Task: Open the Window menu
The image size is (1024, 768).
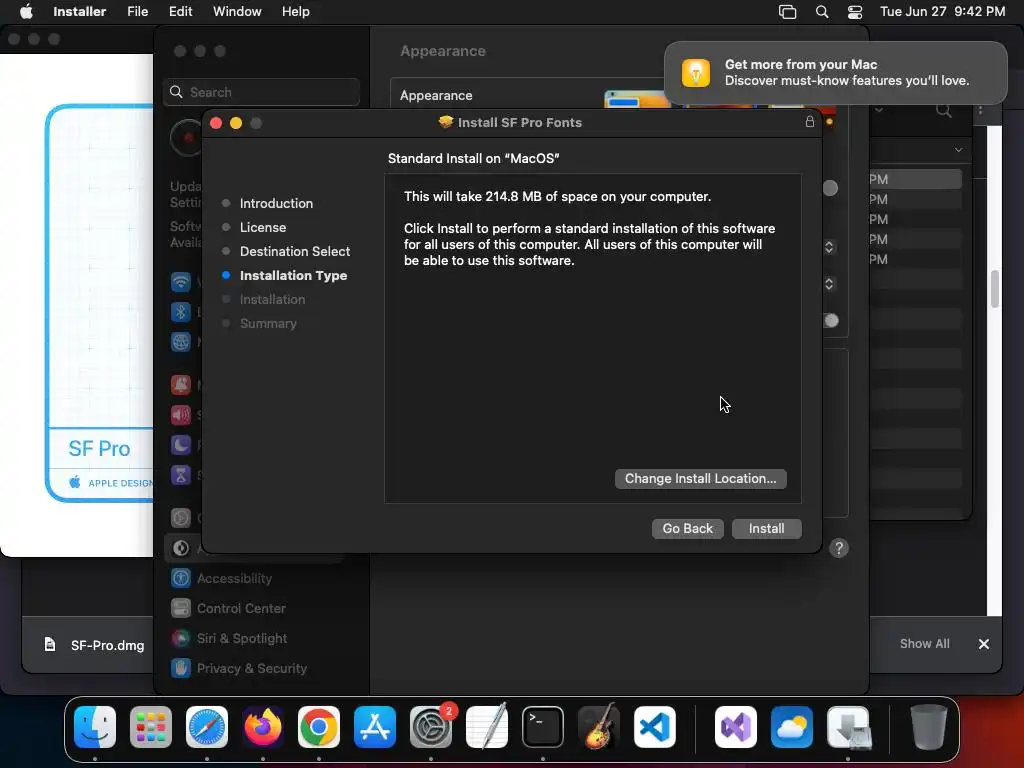Action: tap(237, 11)
